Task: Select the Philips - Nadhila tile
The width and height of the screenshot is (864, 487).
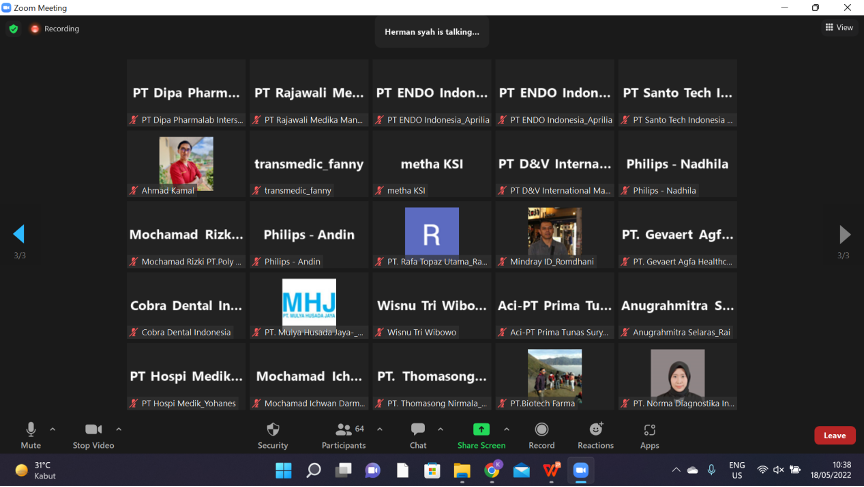Action: (678, 164)
